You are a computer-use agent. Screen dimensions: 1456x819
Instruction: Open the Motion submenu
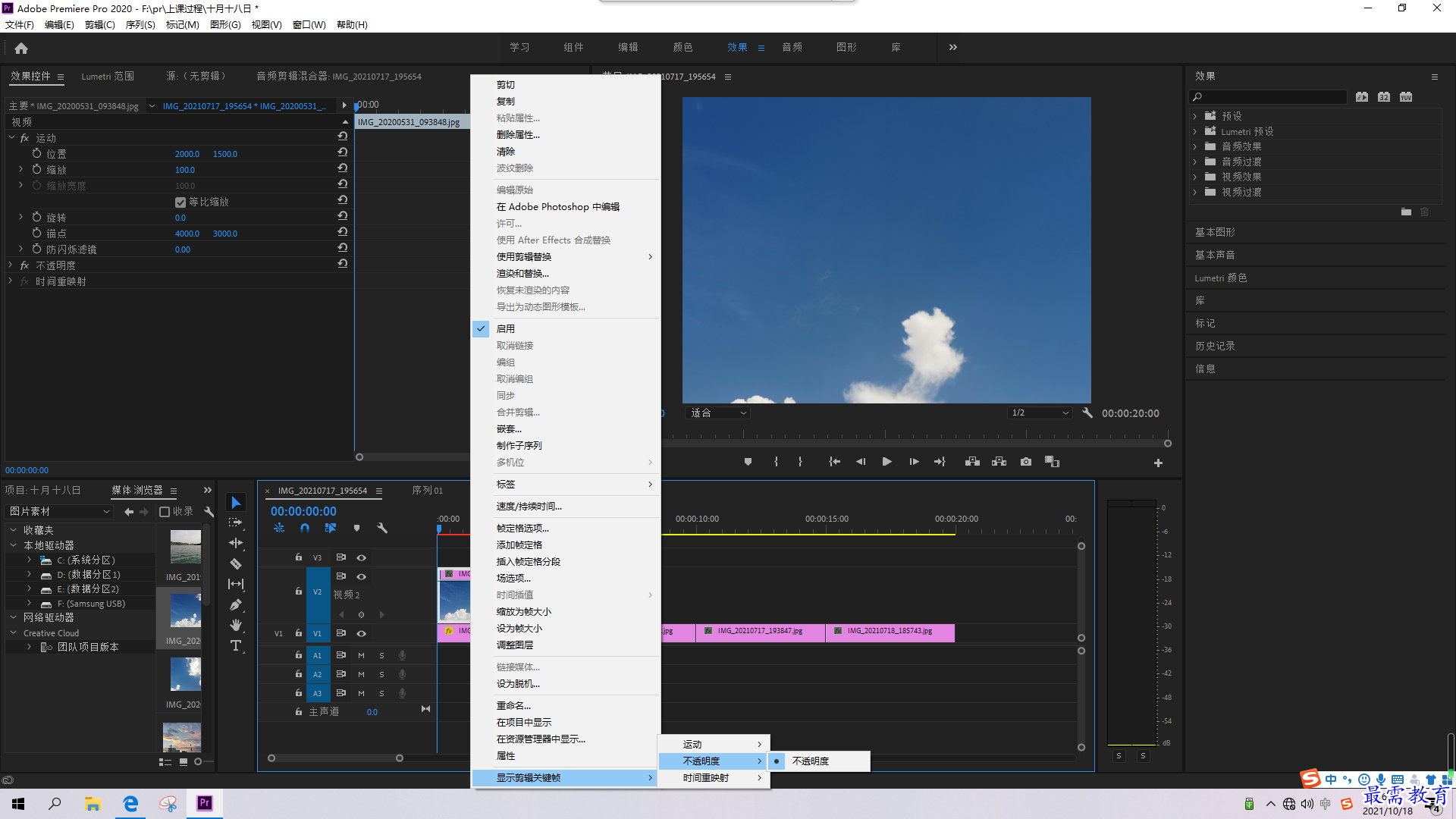[714, 745]
